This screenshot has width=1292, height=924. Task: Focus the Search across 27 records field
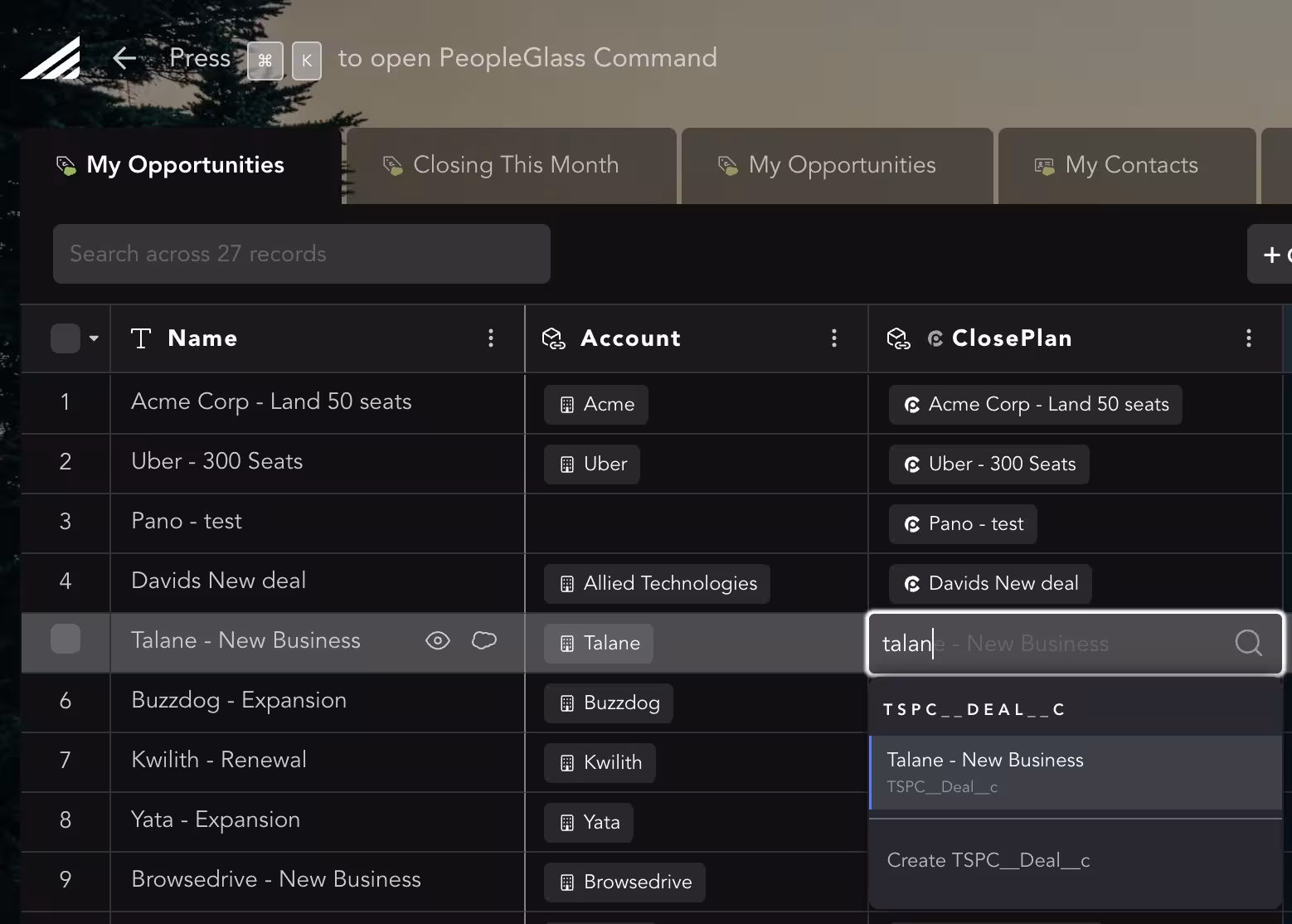302,254
